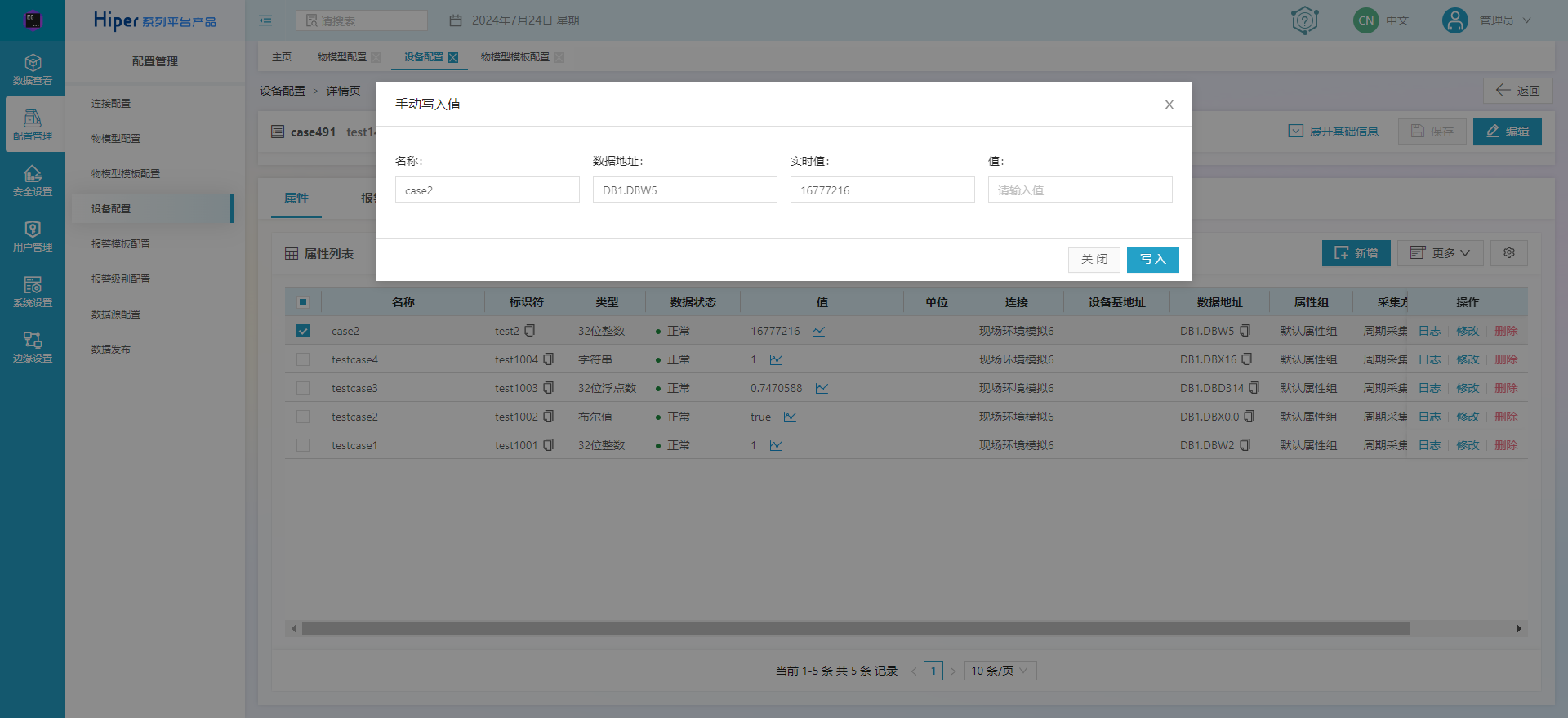Click the 新增 button
This screenshot has height=718, width=1568.
[1356, 253]
